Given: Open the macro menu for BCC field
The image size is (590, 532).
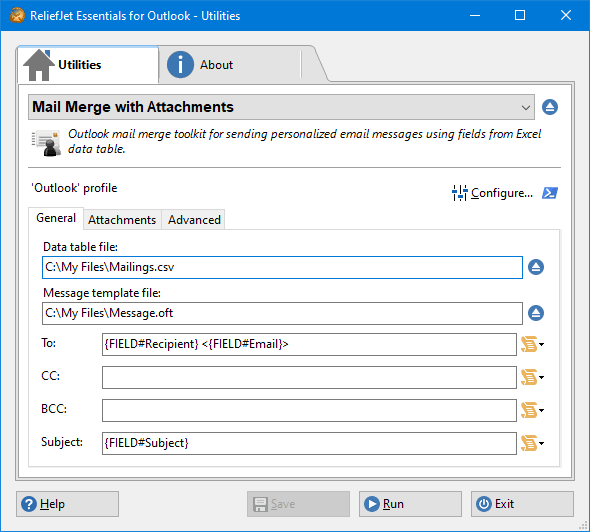Looking at the screenshot, I should pyautogui.click(x=532, y=410).
